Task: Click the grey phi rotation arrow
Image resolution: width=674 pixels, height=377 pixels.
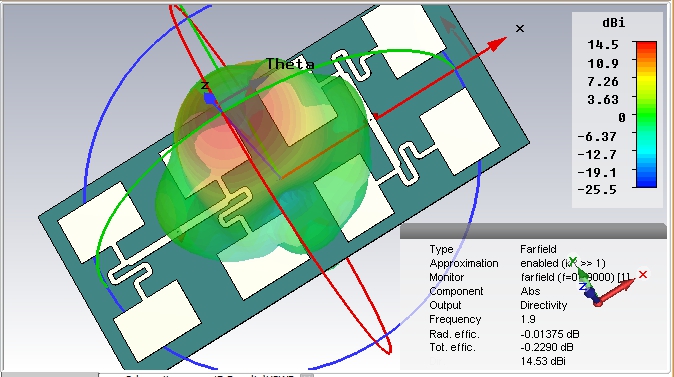Action: (452, 32)
